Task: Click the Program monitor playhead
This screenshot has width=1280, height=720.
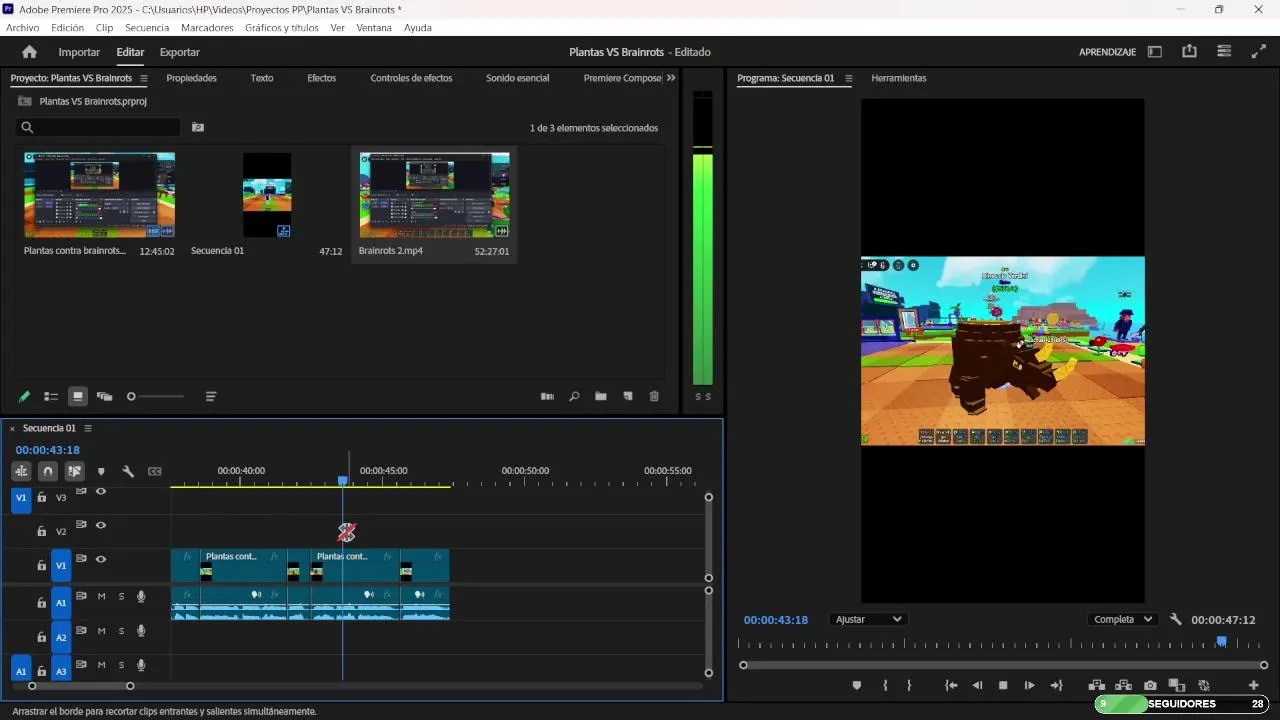Action: pyautogui.click(x=1221, y=642)
